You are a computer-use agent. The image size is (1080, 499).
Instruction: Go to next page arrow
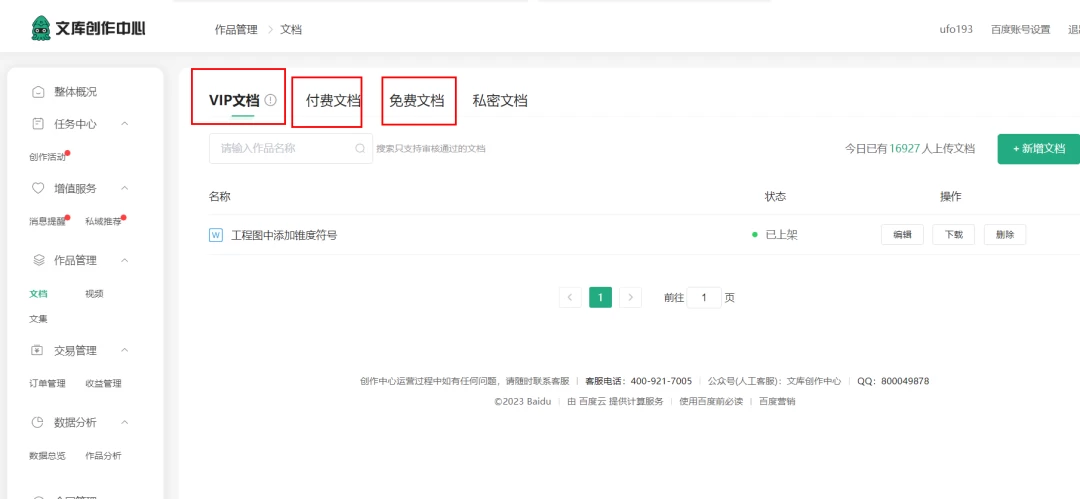(630, 297)
